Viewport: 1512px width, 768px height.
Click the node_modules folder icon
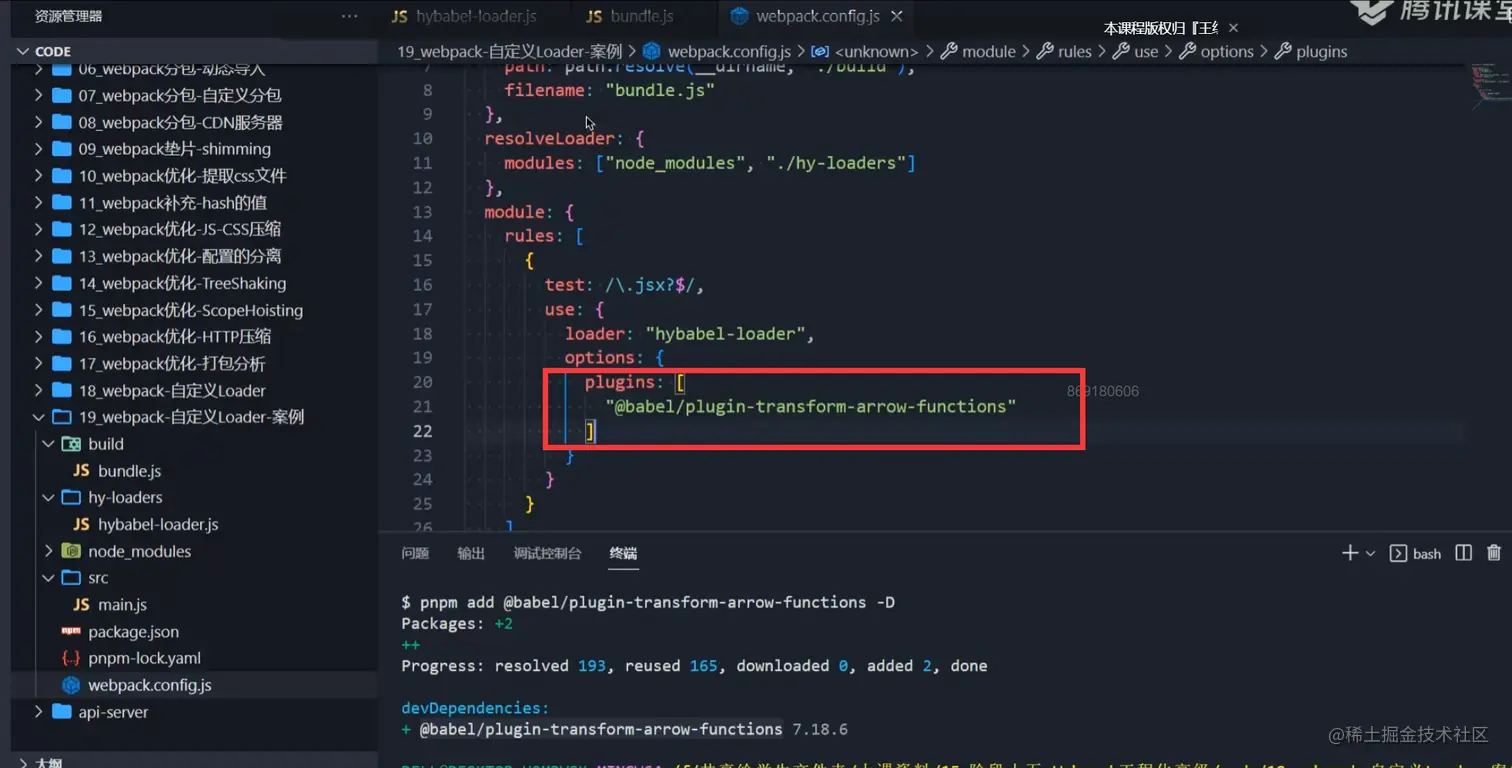(x=71, y=551)
